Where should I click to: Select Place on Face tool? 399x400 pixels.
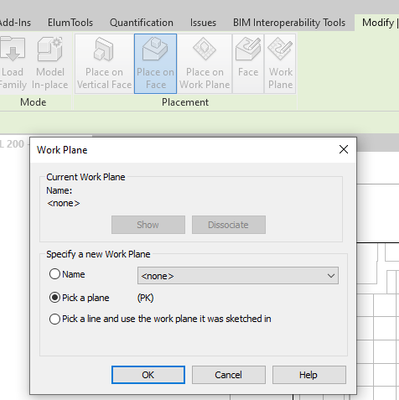(x=155, y=63)
